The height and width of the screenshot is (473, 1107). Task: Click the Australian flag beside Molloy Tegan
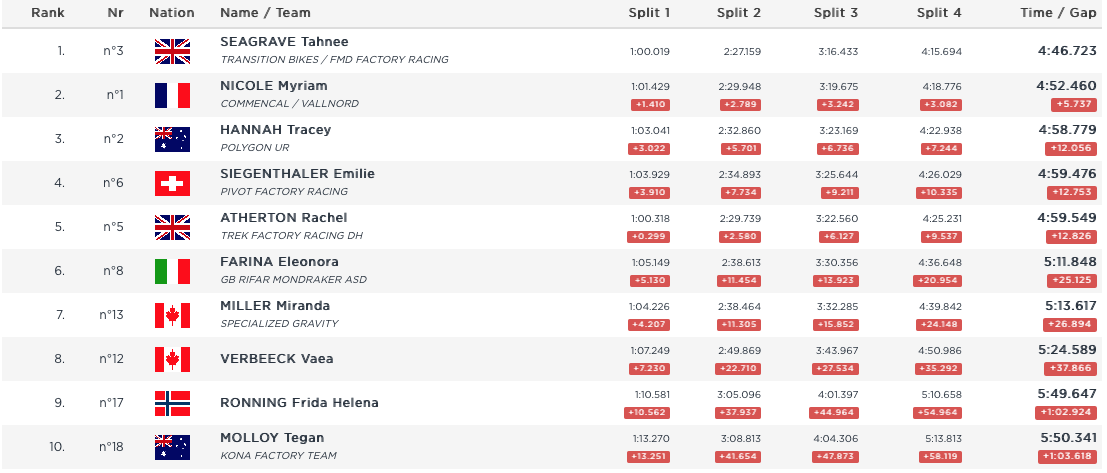tap(172, 447)
